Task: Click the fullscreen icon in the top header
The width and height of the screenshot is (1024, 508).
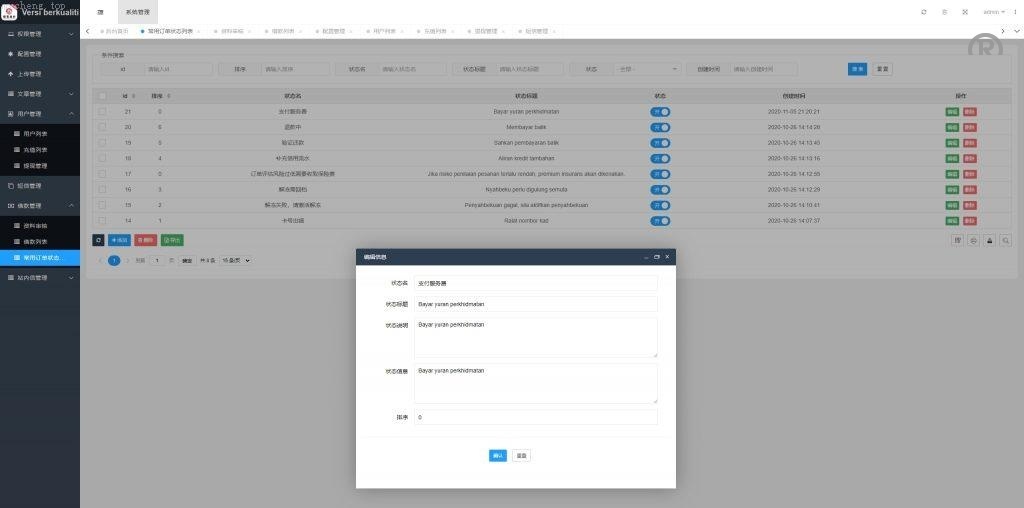Action: pyautogui.click(x=964, y=12)
